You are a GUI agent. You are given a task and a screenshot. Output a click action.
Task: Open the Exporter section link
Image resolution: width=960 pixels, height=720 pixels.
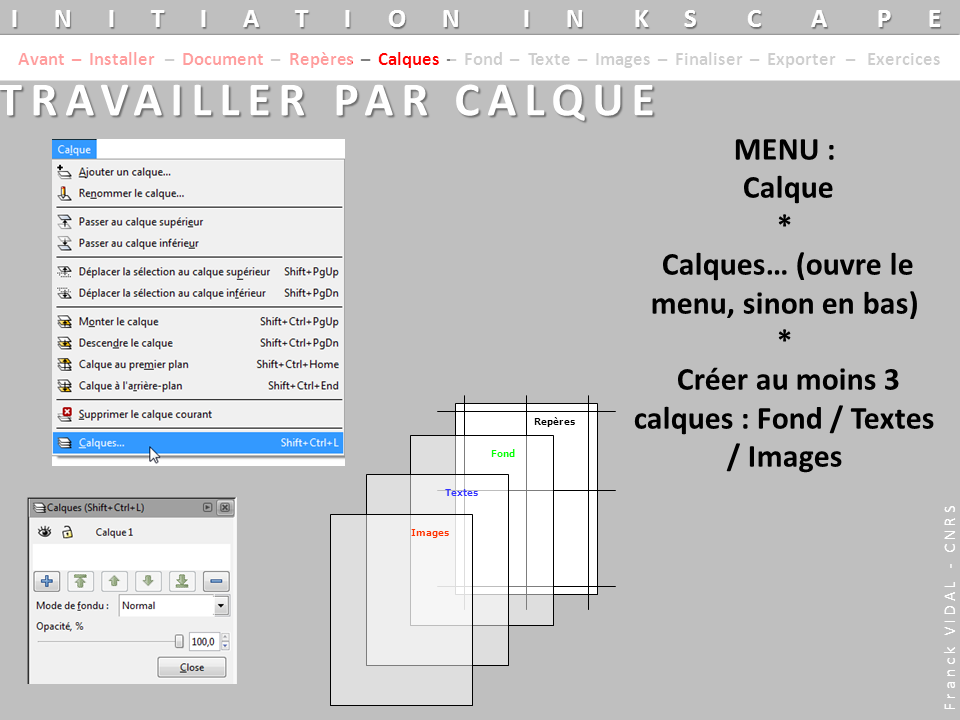801,59
